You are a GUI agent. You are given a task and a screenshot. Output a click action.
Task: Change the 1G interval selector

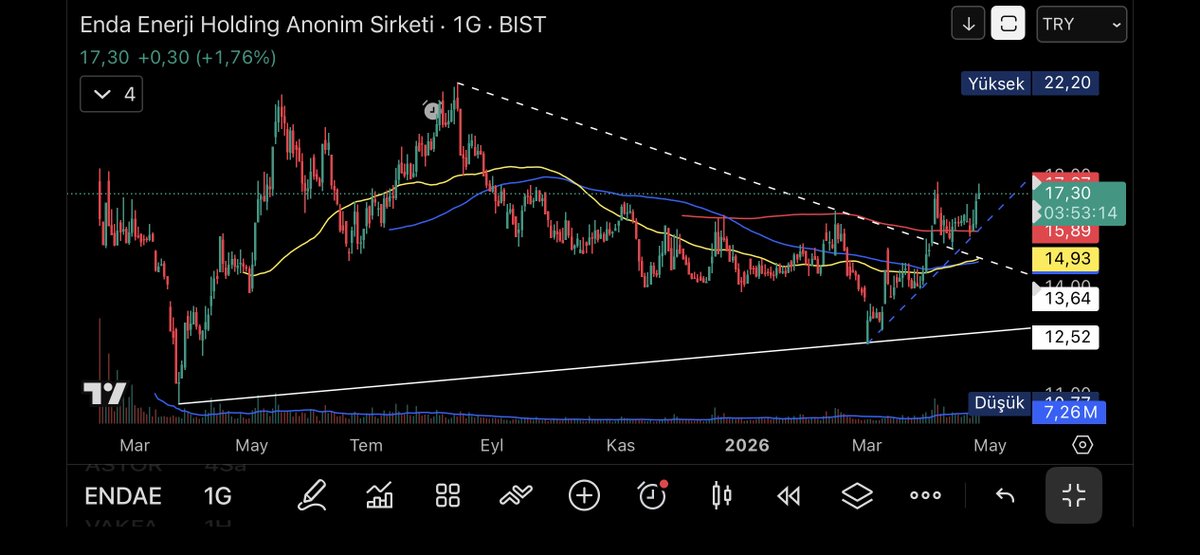(x=217, y=496)
